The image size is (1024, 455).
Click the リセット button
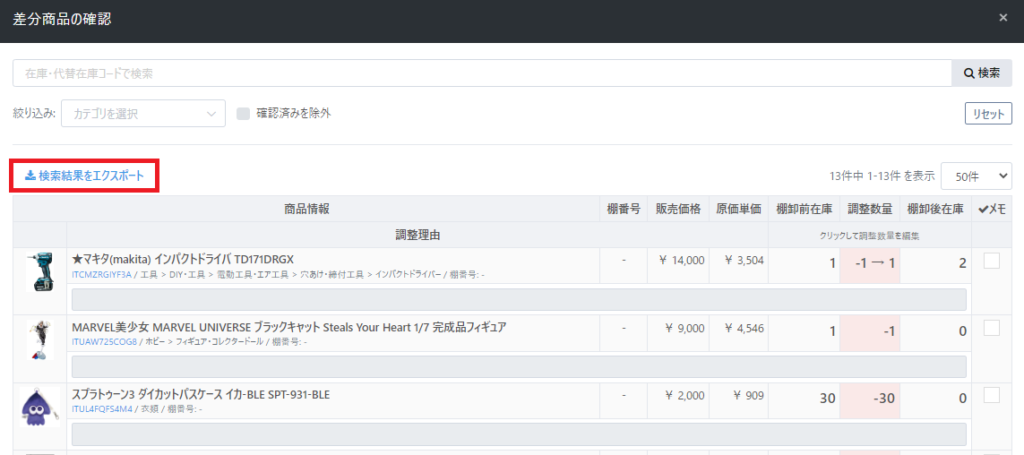988,113
